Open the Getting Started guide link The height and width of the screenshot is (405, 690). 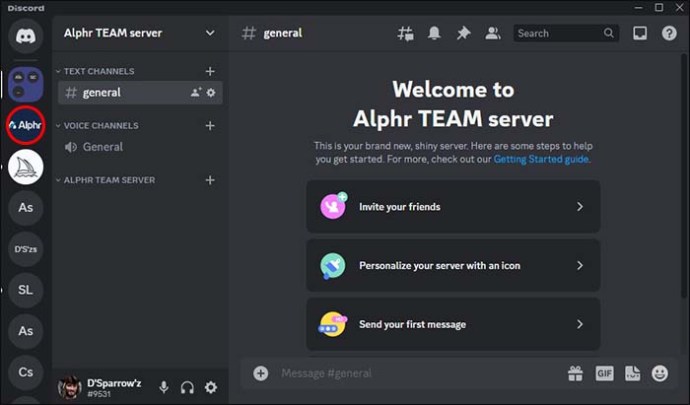tap(541, 159)
